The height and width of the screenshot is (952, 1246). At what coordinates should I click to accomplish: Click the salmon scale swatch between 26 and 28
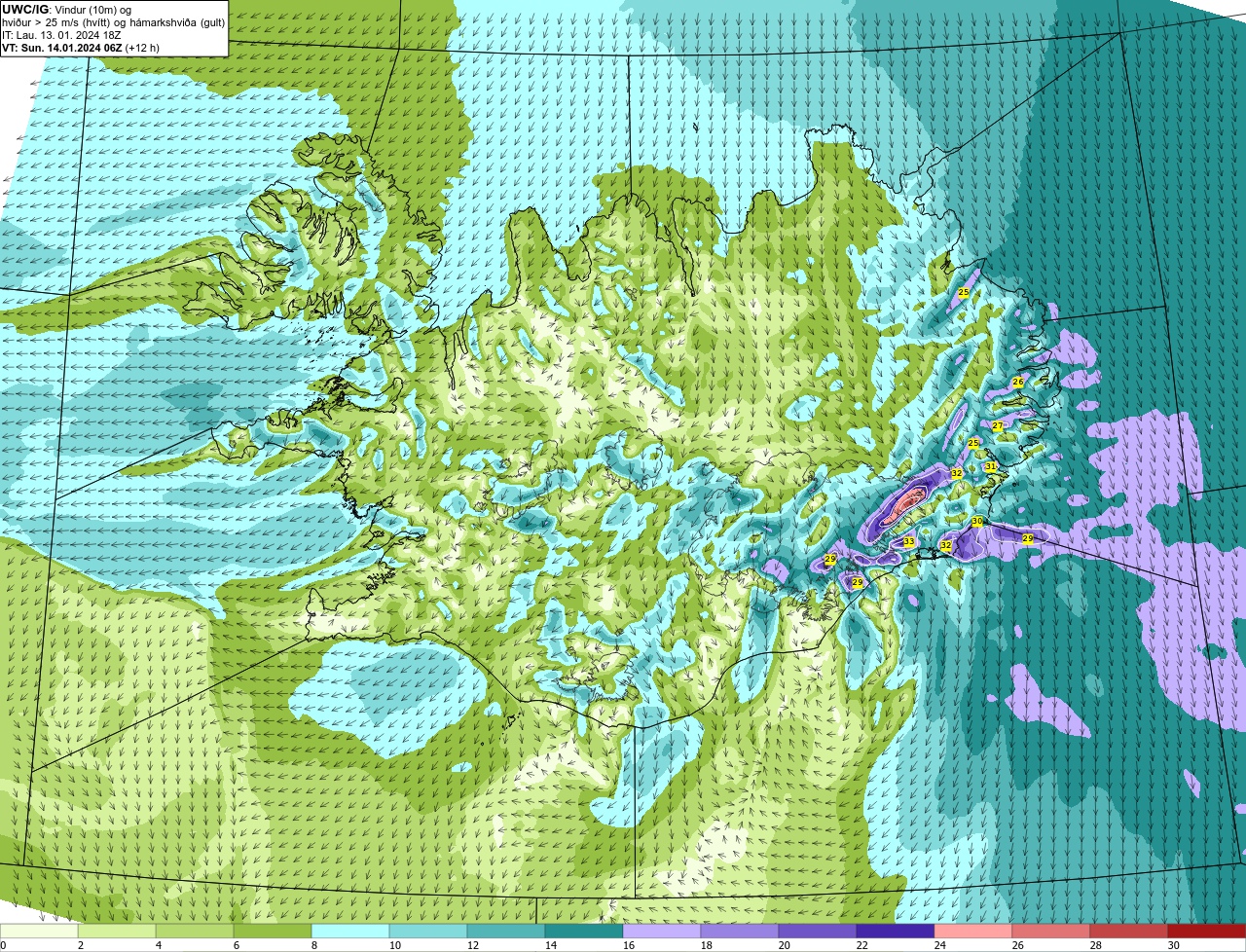1051,931
